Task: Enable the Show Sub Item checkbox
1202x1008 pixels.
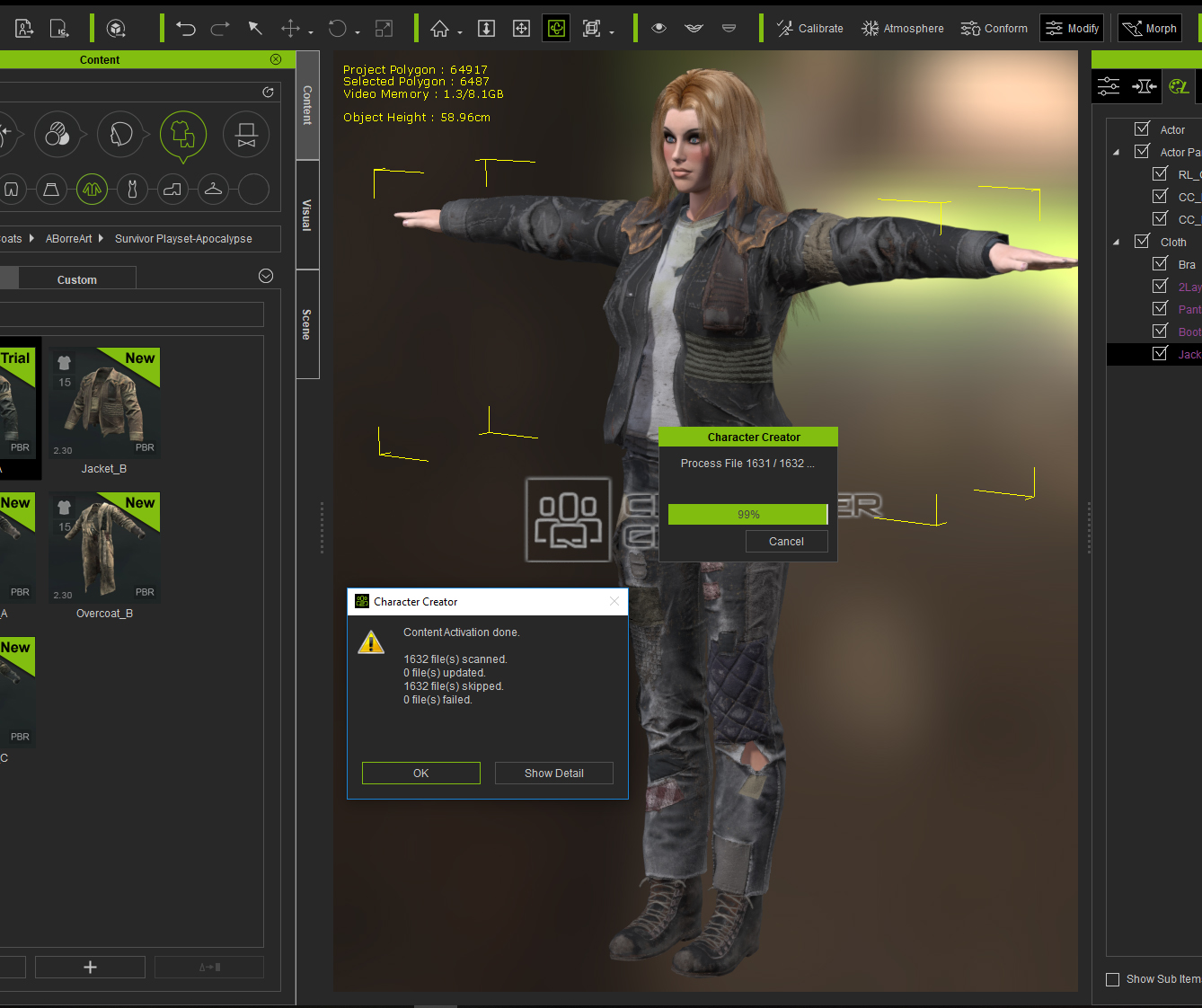Action: coord(1112,979)
